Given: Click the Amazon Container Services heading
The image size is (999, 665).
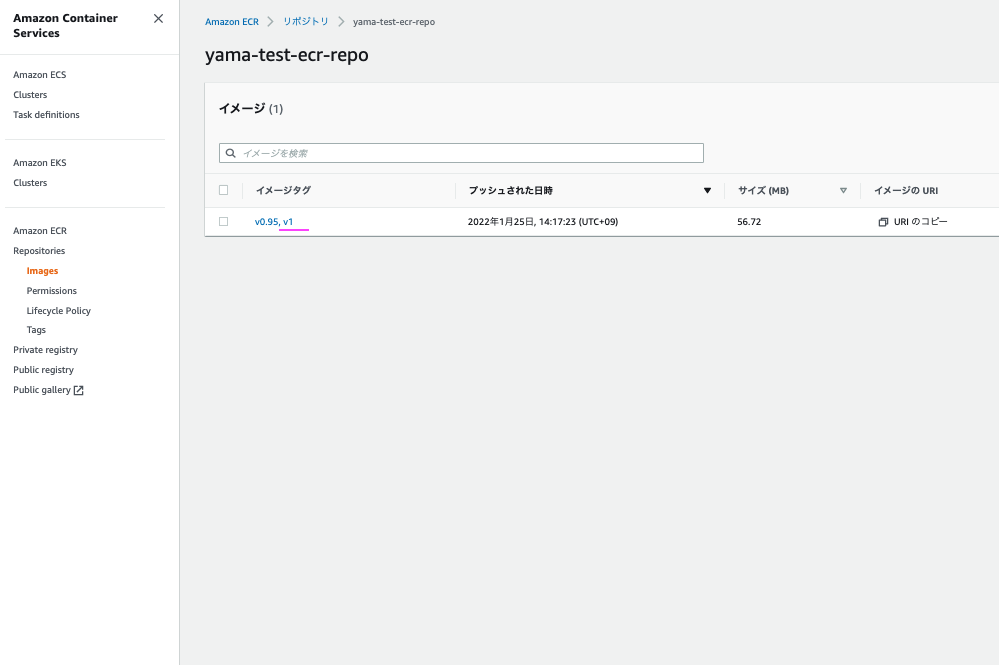Looking at the screenshot, I should pyautogui.click(x=65, y=25).
